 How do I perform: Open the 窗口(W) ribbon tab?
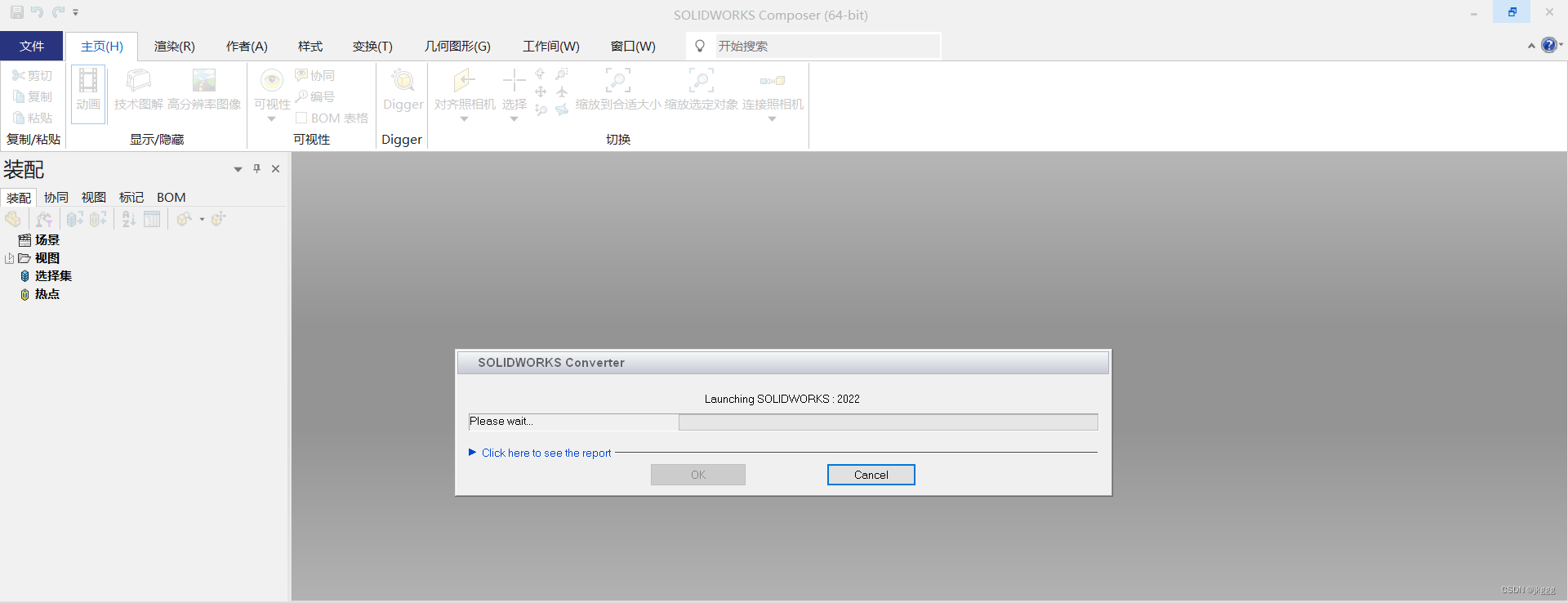[x=633, y=46]
